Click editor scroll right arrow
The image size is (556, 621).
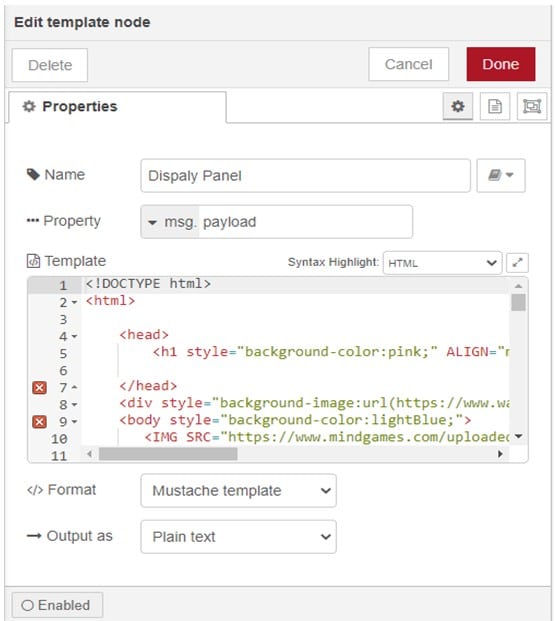coord(500,454)
